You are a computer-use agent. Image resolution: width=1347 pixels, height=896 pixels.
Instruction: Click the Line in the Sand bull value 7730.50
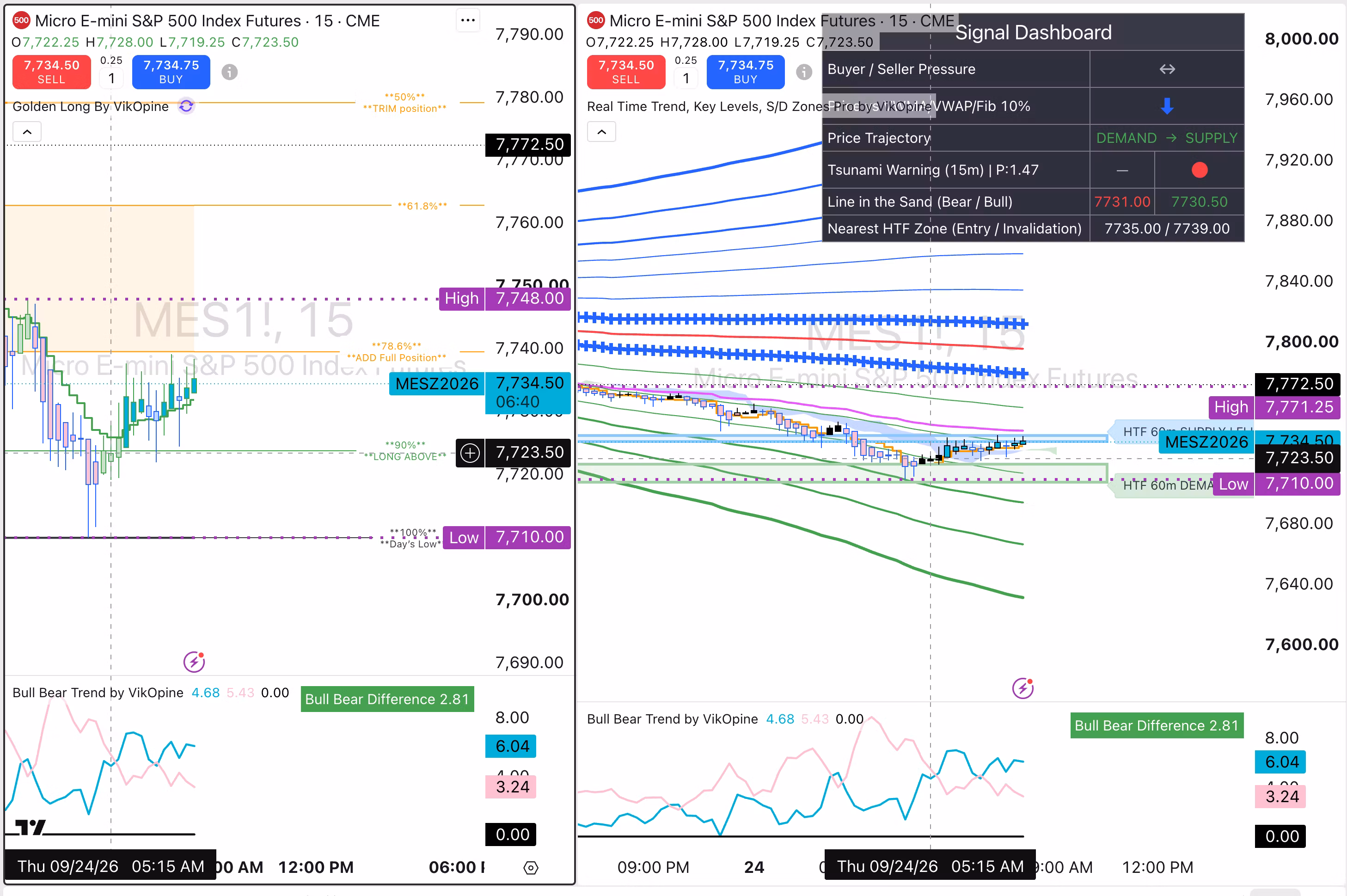click(x=1200, y=202)
